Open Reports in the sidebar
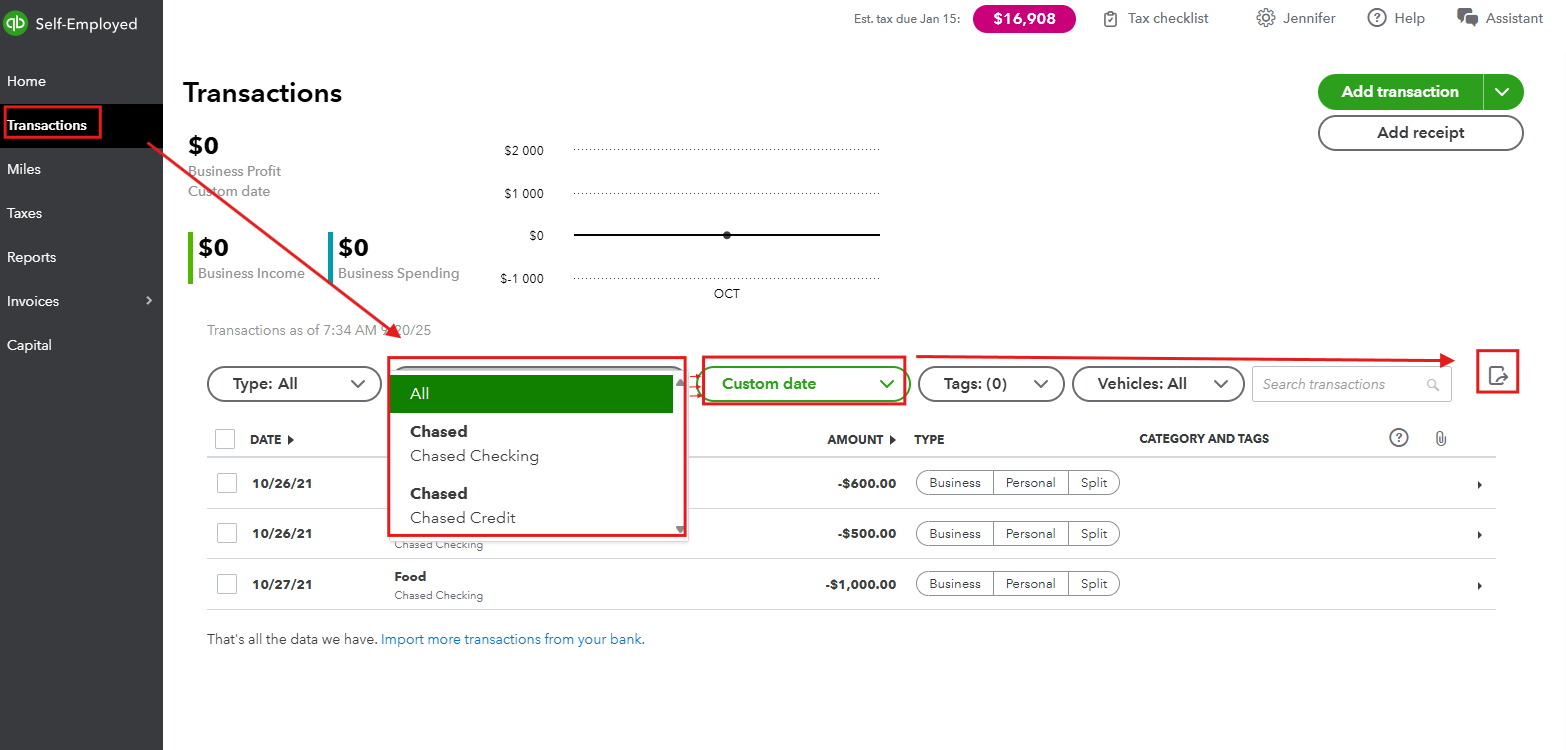The image size is (1566, 750). click(81, 257)
